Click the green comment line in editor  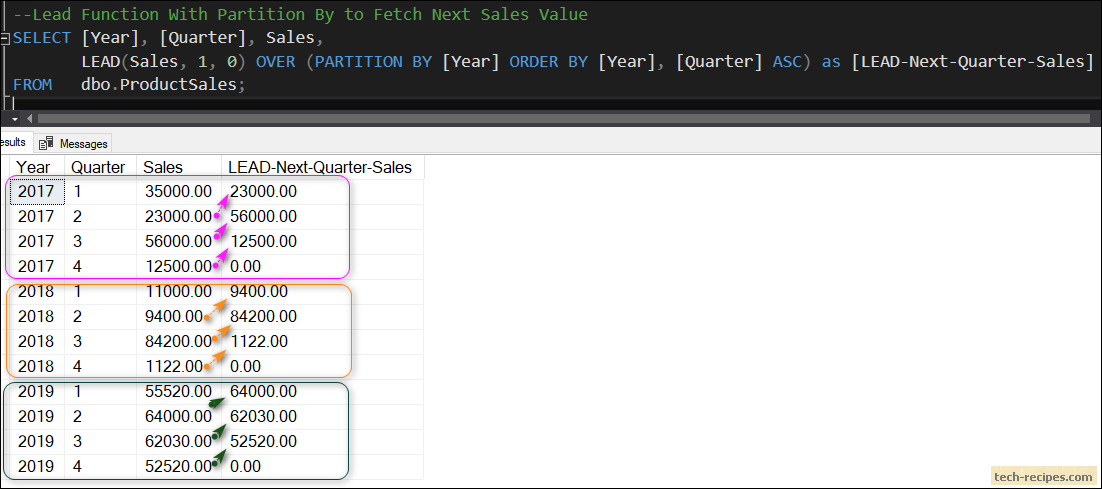pyautogui.click(x=301, y=14)
